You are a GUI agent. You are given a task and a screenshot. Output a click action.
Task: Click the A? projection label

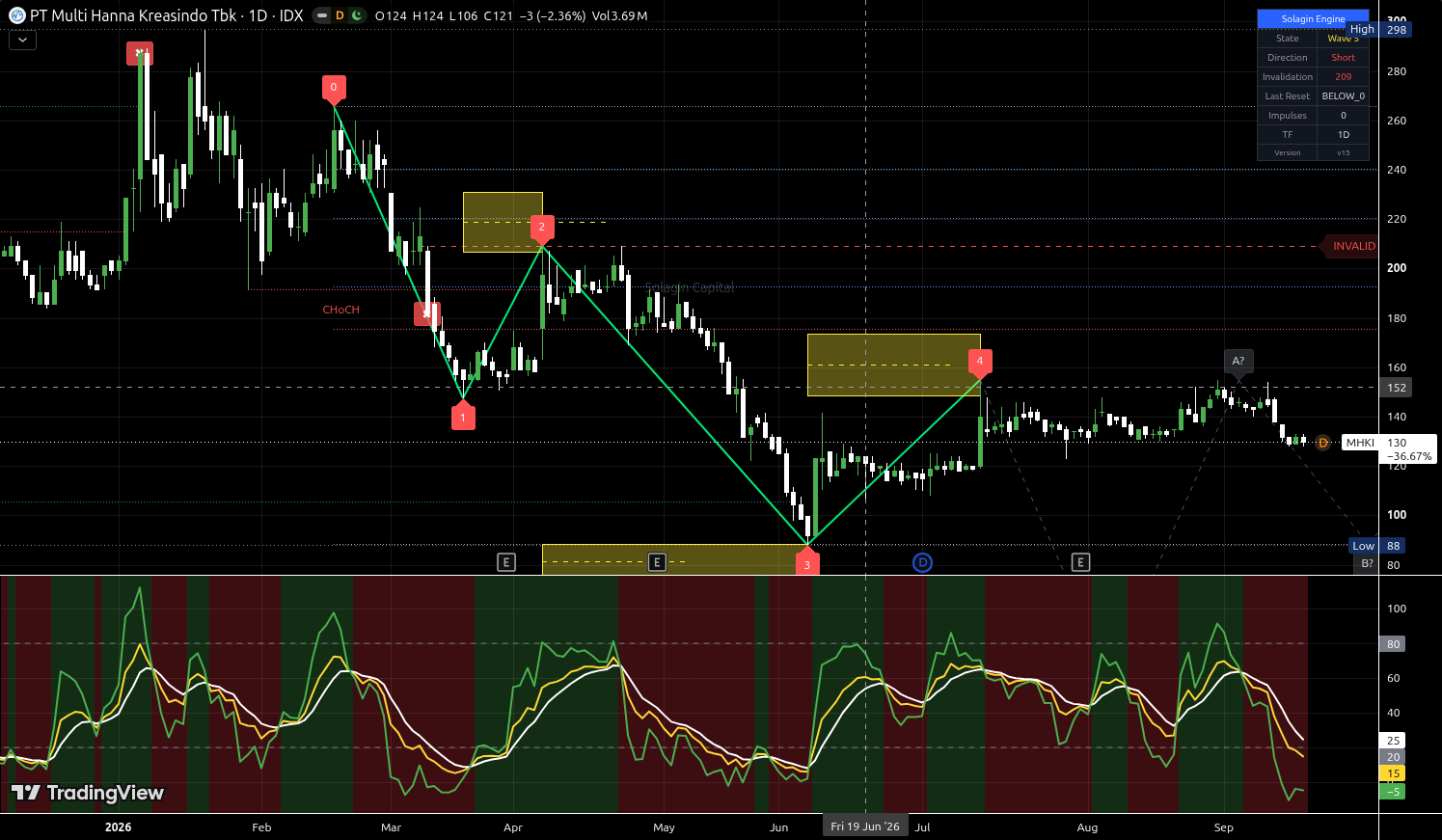(1238, 361)
